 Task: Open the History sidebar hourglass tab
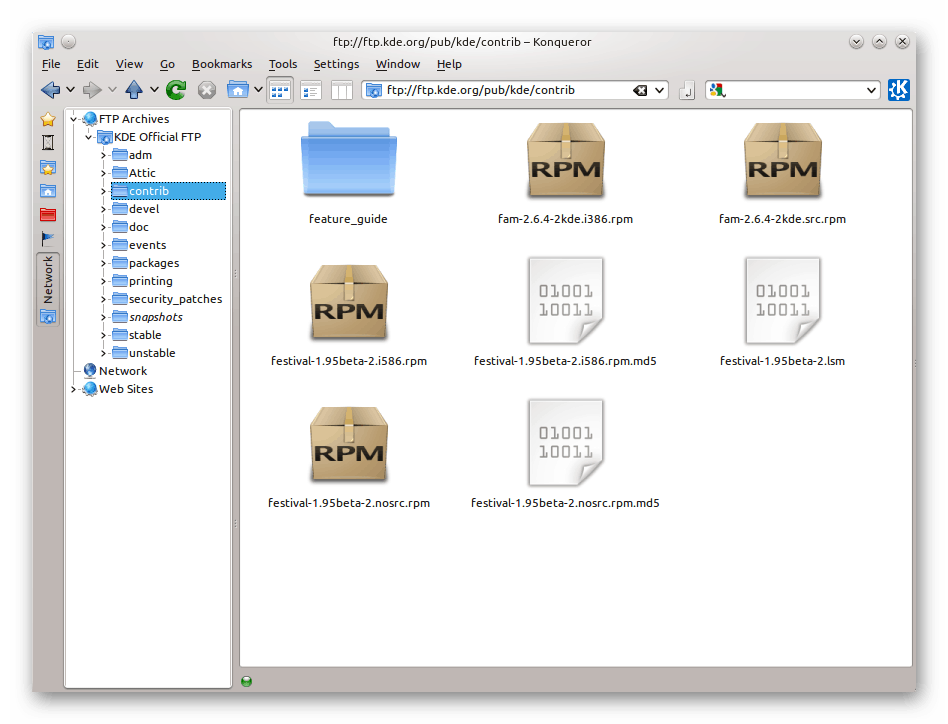pyautogui.click(x=48, y=143)
